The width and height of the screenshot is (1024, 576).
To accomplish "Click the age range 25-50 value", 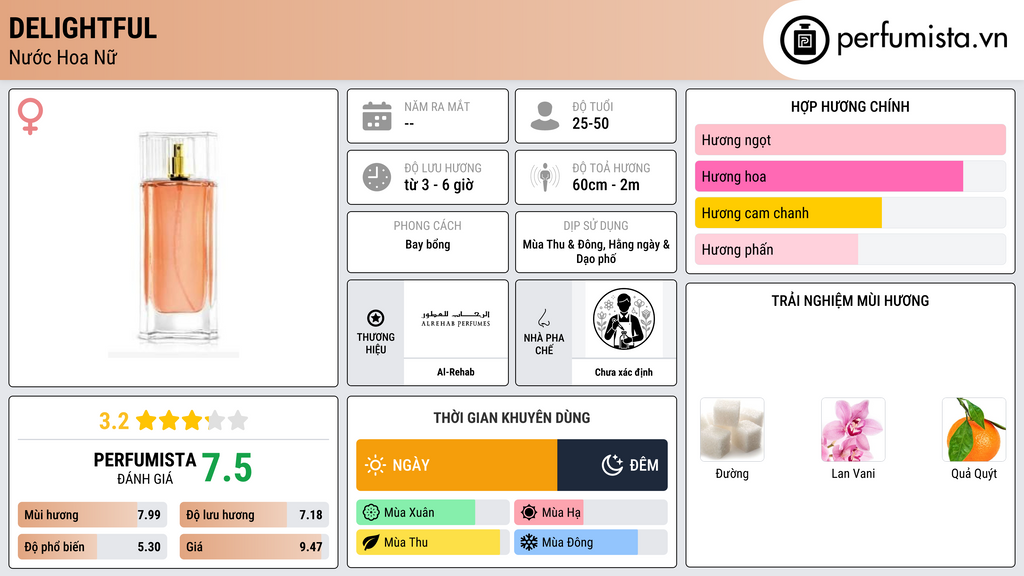I will pyautogui.click(x=590, y=123).
